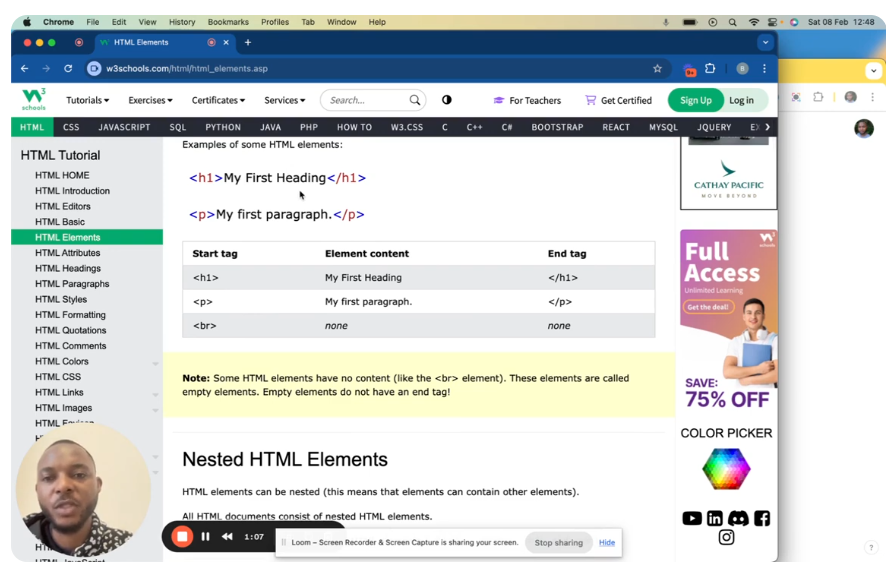The width and height of the screenshot is (890, 579).
Task: Click the Hide link in sharing bar
Action: pos(607,543)
